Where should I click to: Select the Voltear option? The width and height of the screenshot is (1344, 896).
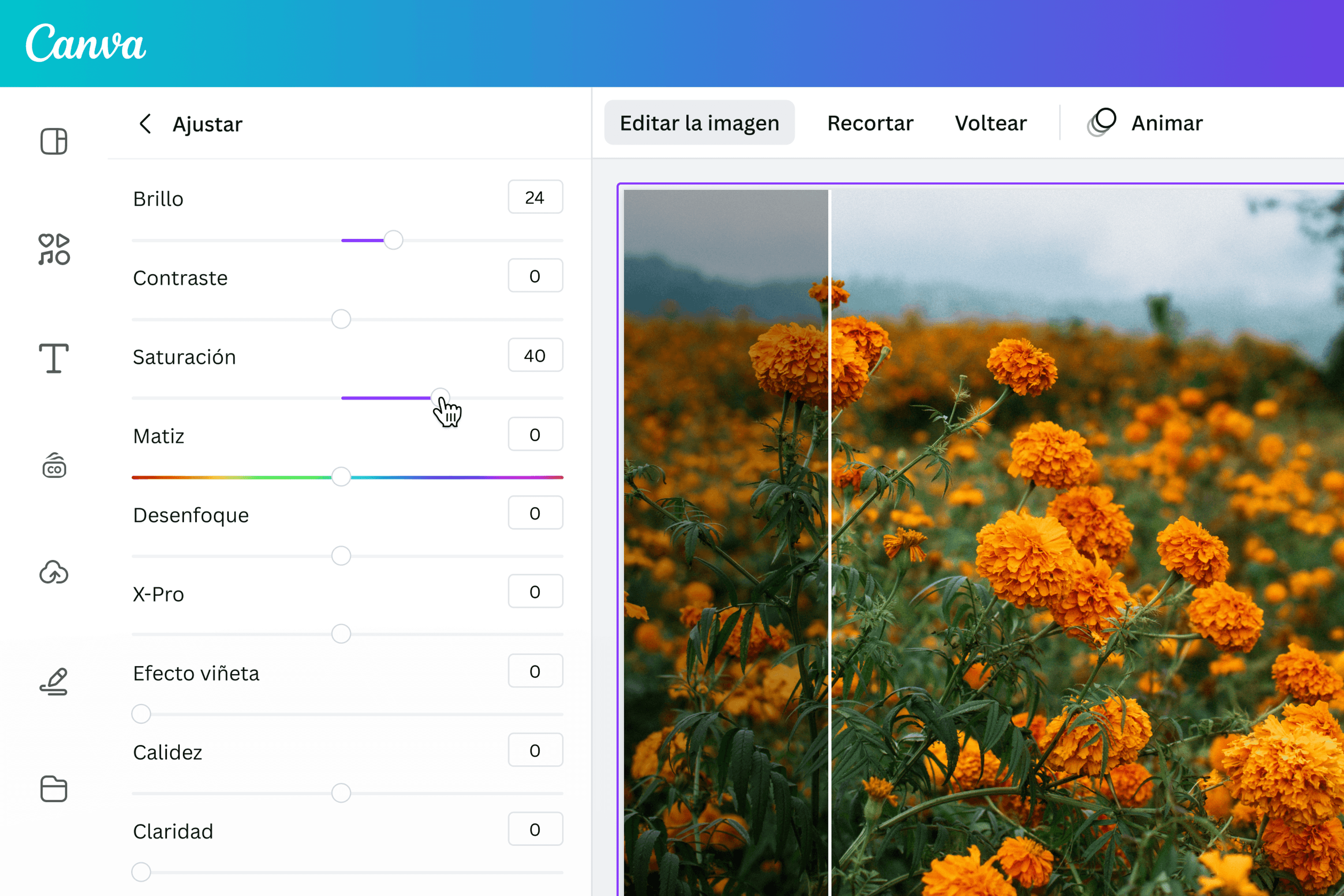tap(991, 123)
